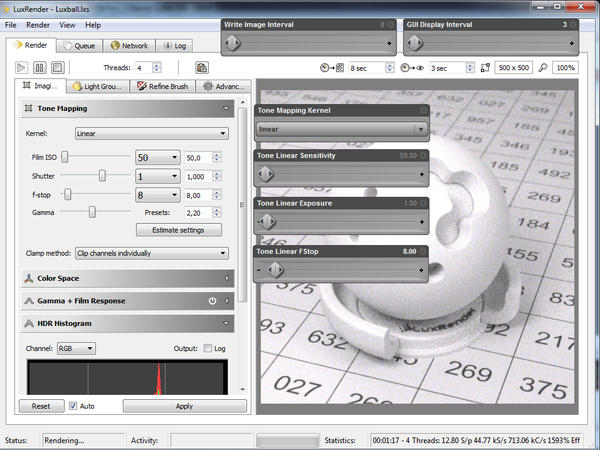Open the View menu
This screenshot has width=600, height=450.
pos(67,25)
